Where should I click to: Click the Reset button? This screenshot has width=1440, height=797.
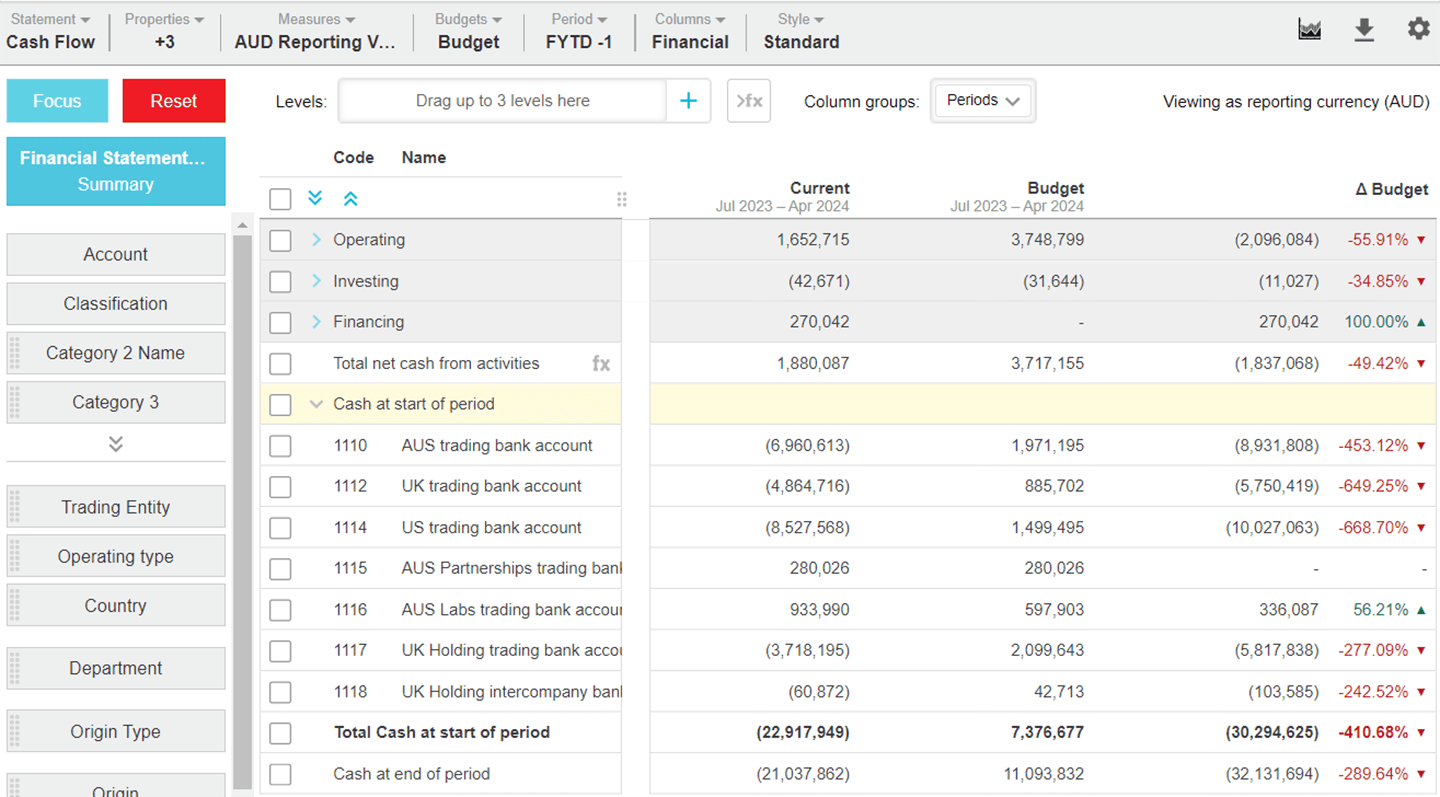[173, 100]
